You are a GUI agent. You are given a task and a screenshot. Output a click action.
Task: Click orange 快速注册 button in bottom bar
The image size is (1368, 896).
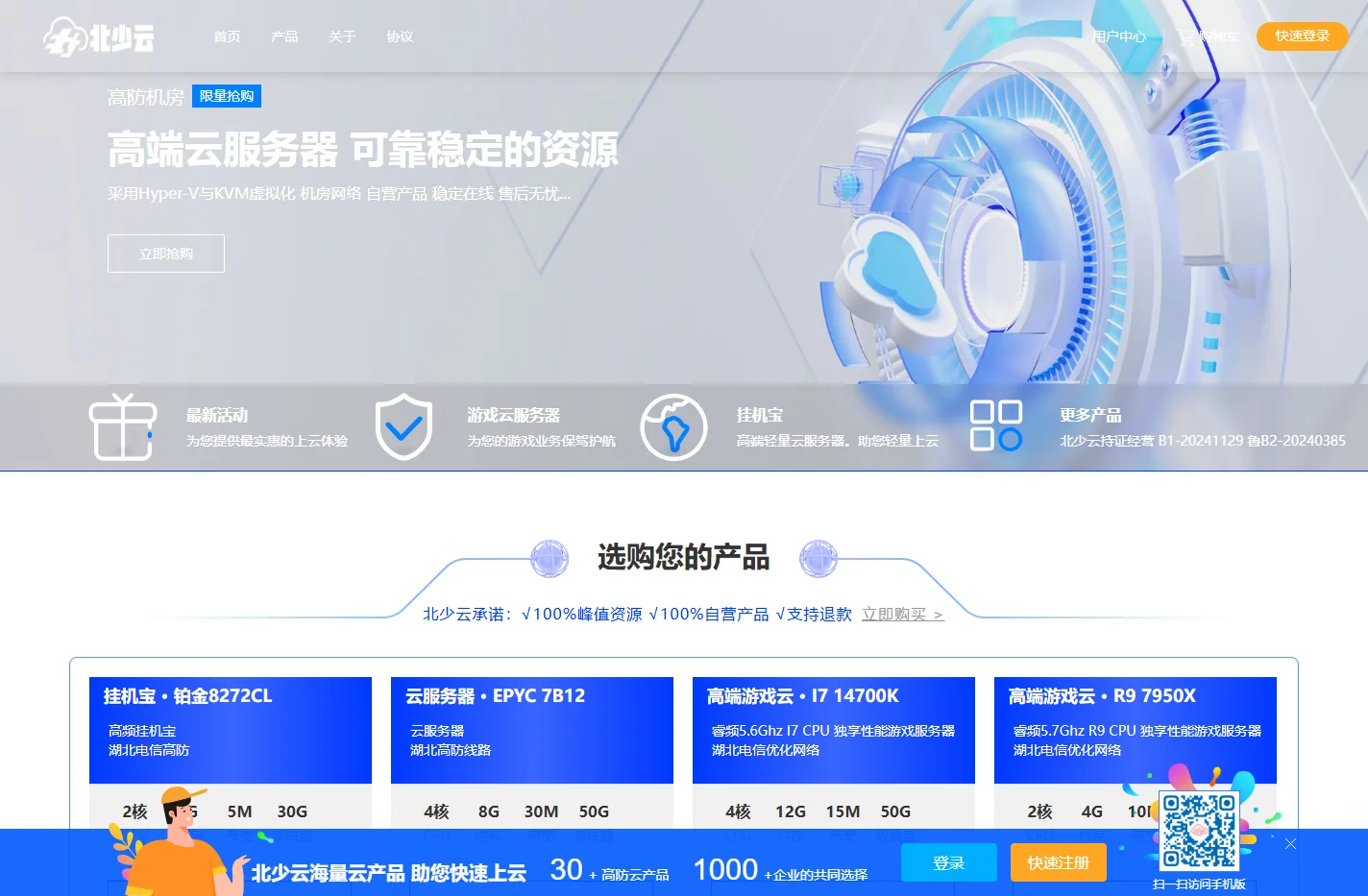[x=1059, y=862]
